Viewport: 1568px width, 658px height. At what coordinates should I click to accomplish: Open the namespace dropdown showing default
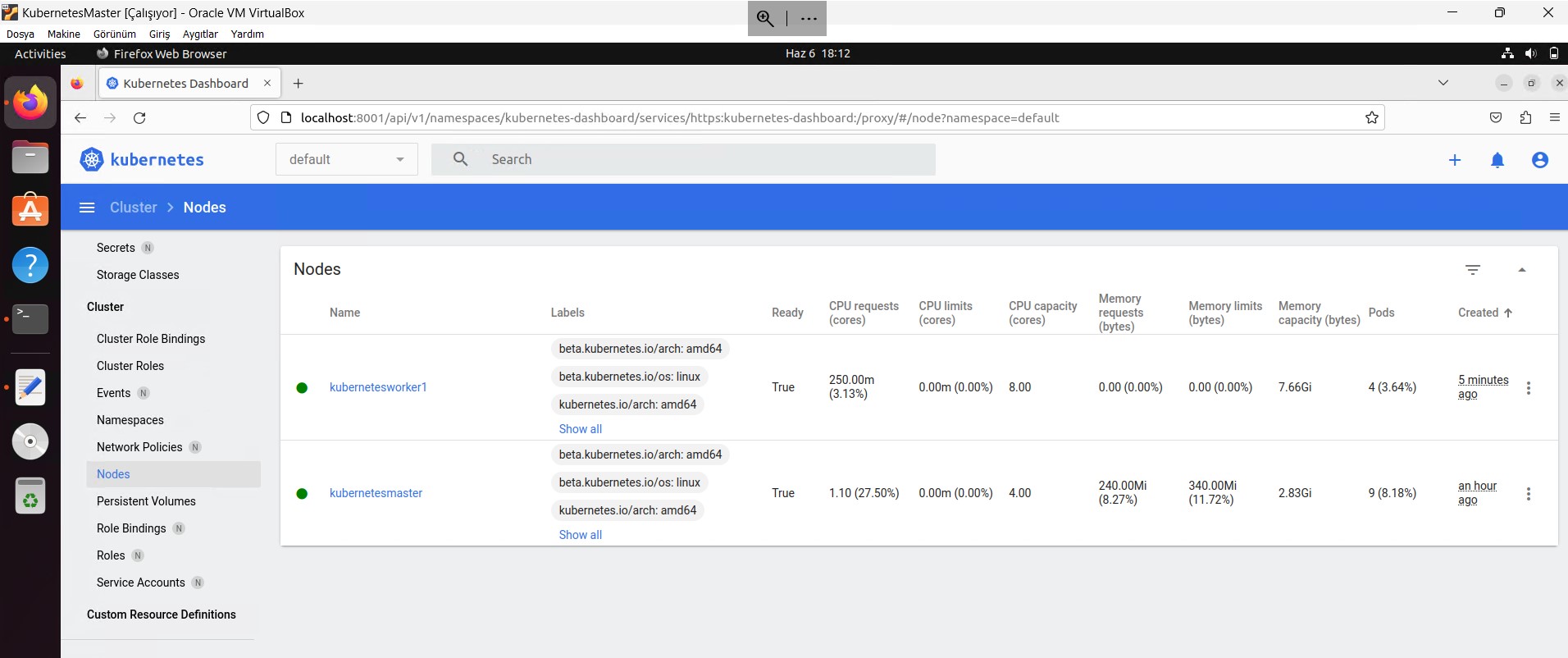tap(346, 159)
